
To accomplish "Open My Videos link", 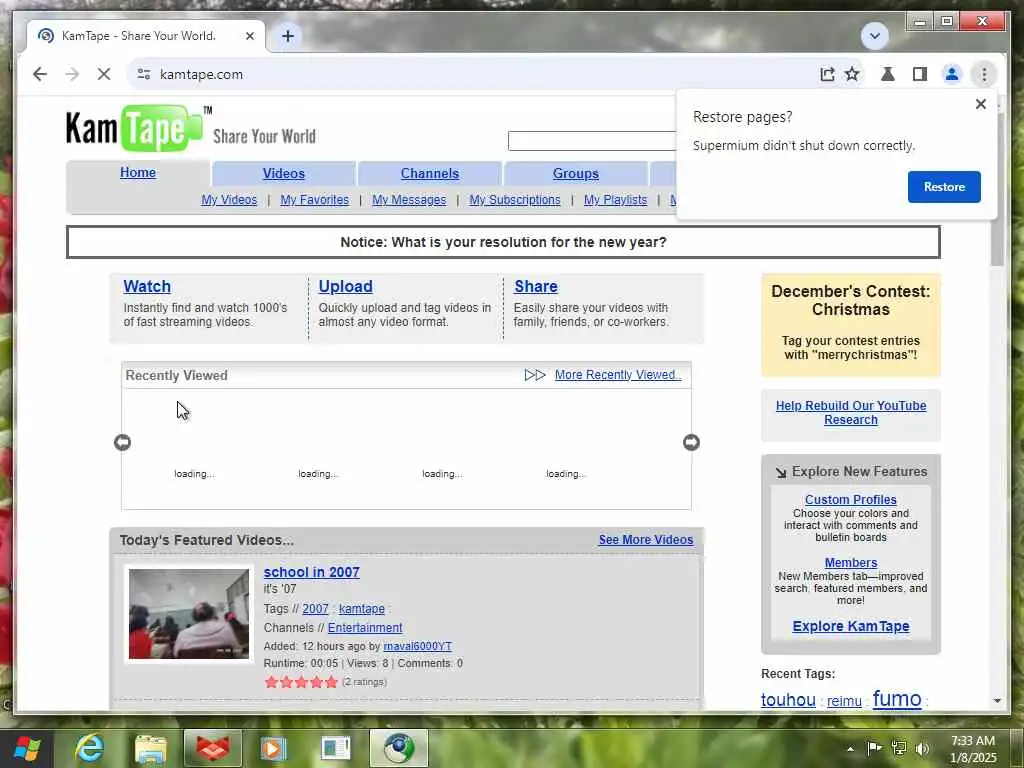I will tap(229, 200).
